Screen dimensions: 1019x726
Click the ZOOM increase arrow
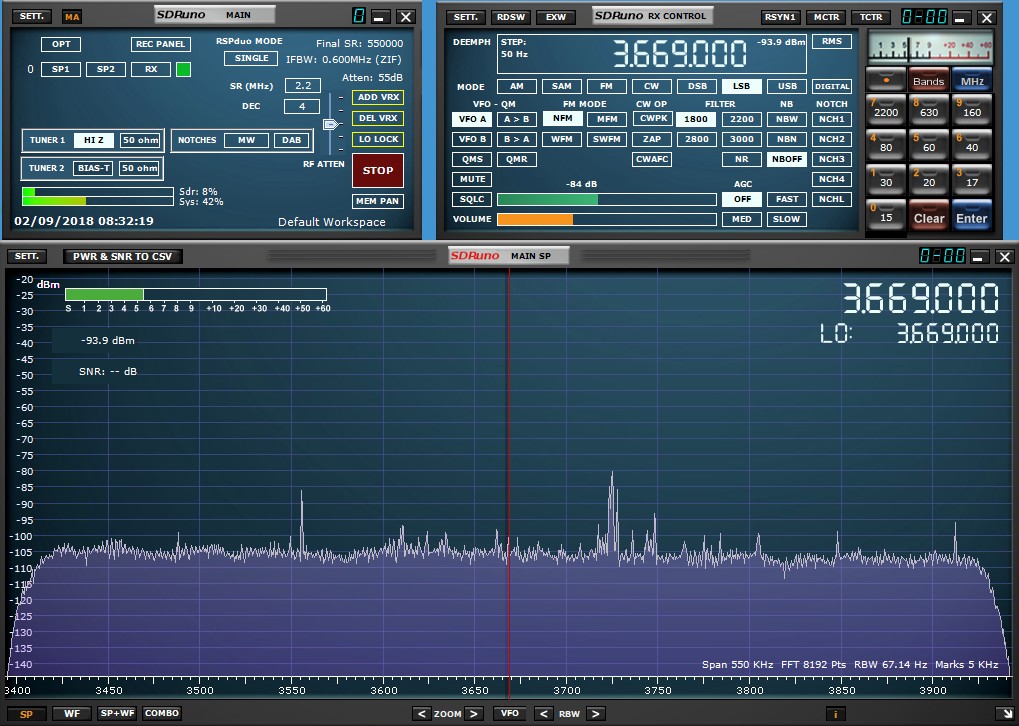pos(474,714)
